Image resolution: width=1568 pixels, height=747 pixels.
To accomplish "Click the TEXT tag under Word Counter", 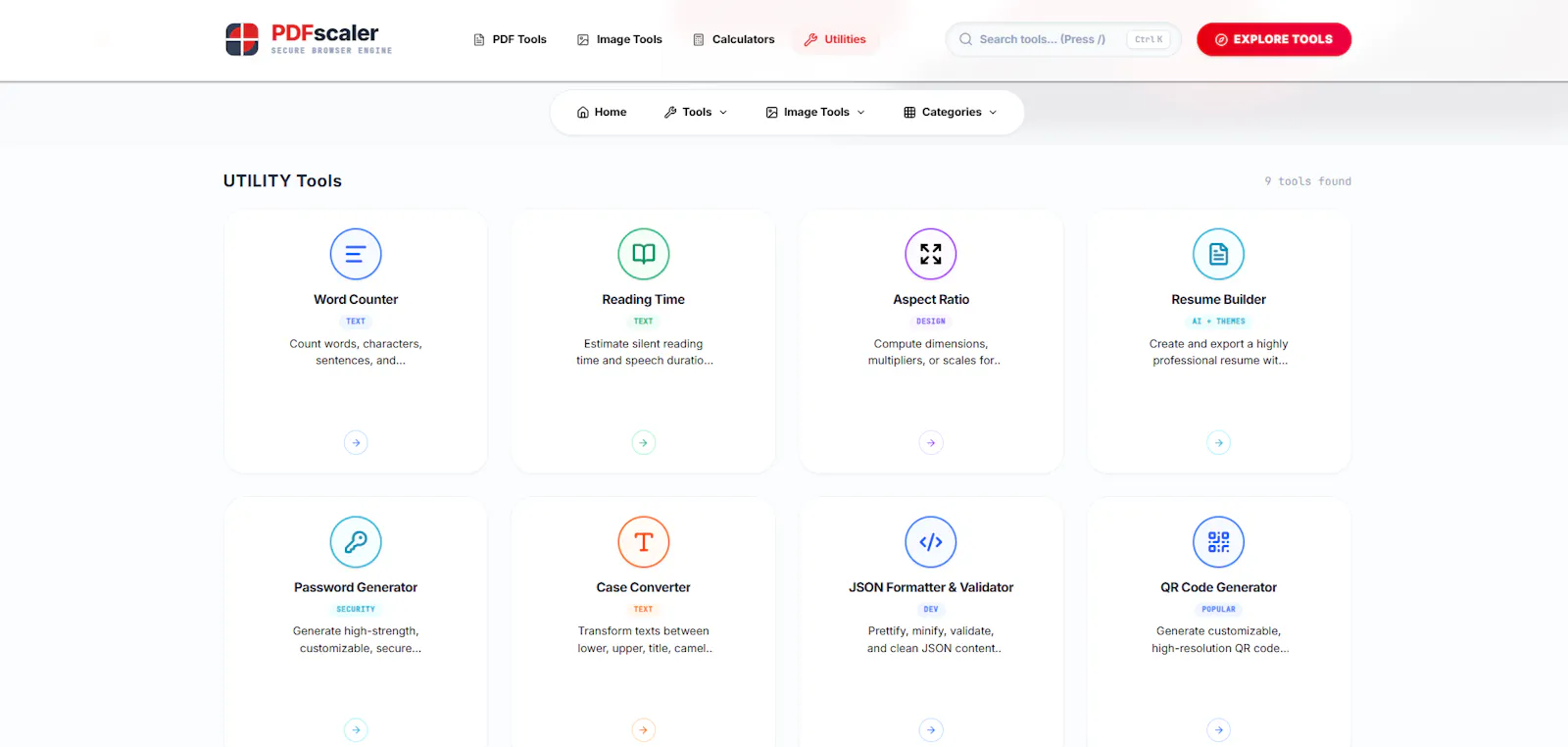I will pos(356,322).
